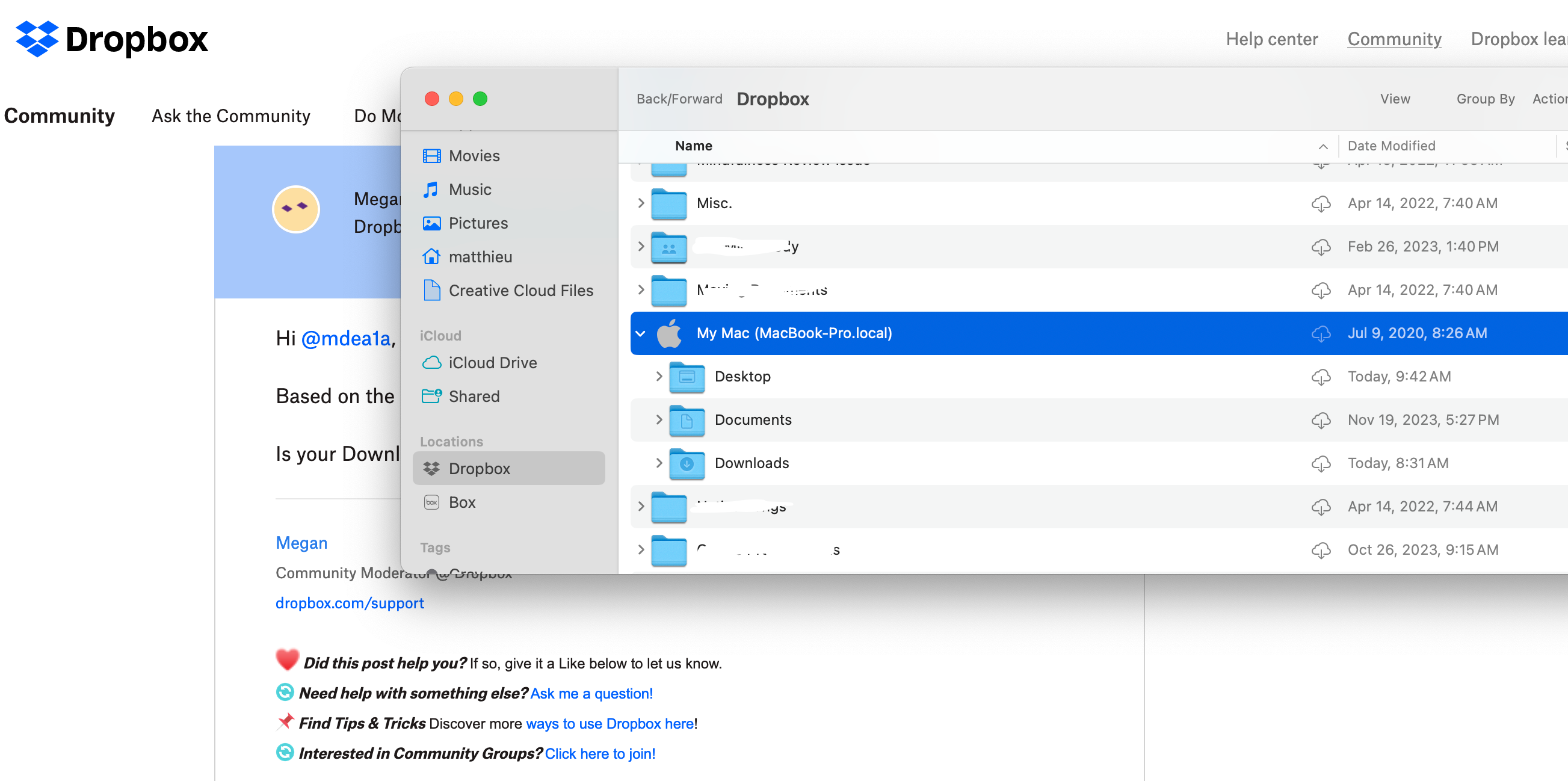The height and width of the screenshot is (781, 1568).
Task: Open Ask the Community tab
Action: coord(230,116)
